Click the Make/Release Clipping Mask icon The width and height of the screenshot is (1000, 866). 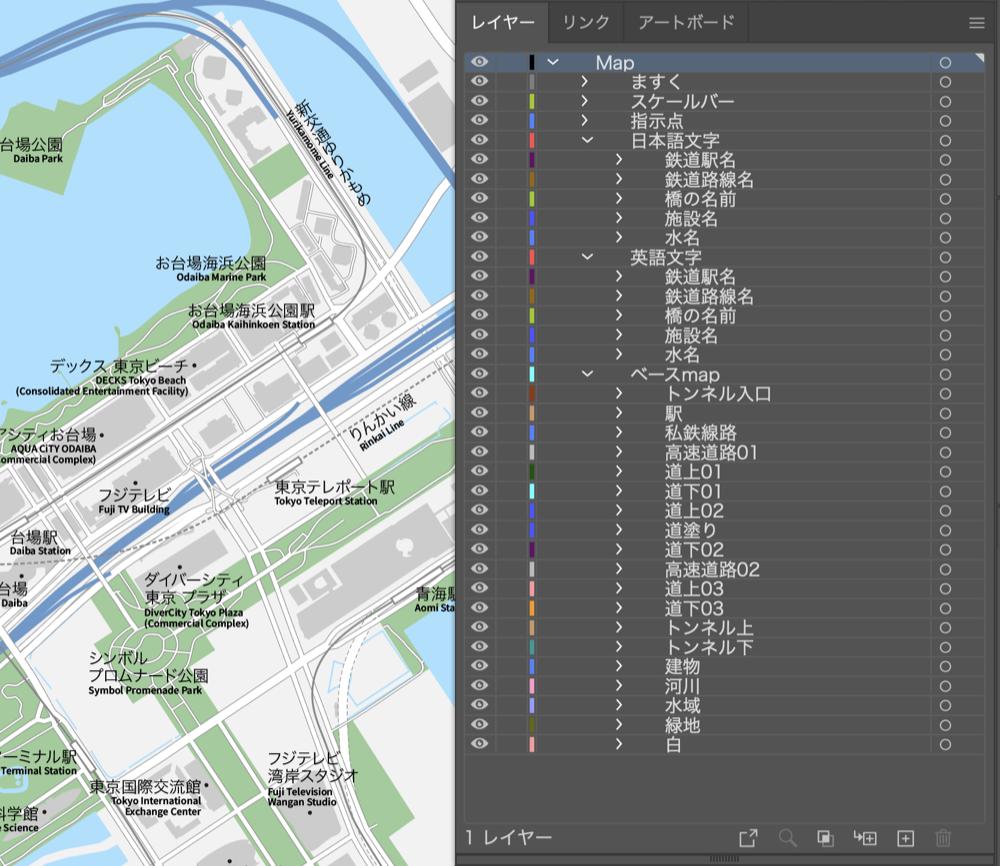pyautogui.click(x=824, y=838)
